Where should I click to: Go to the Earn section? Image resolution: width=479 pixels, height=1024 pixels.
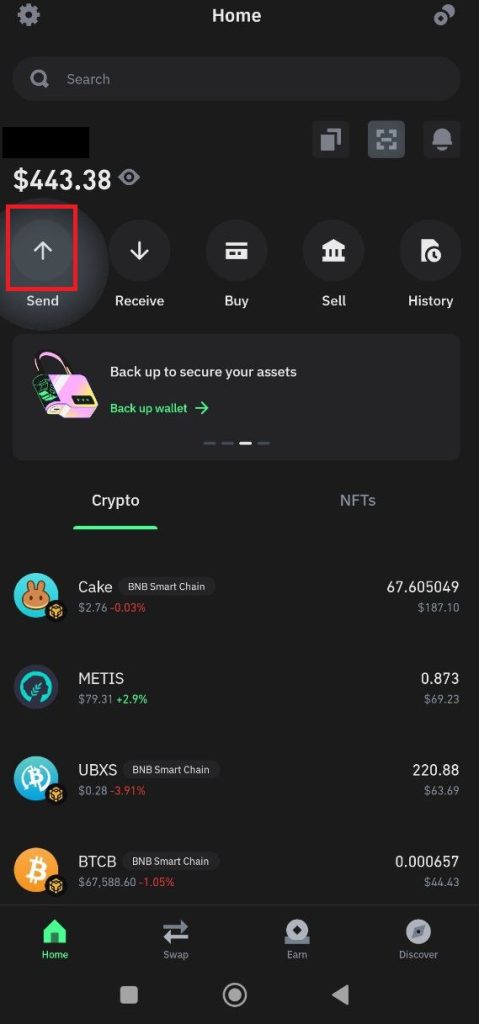pos(297,939)
